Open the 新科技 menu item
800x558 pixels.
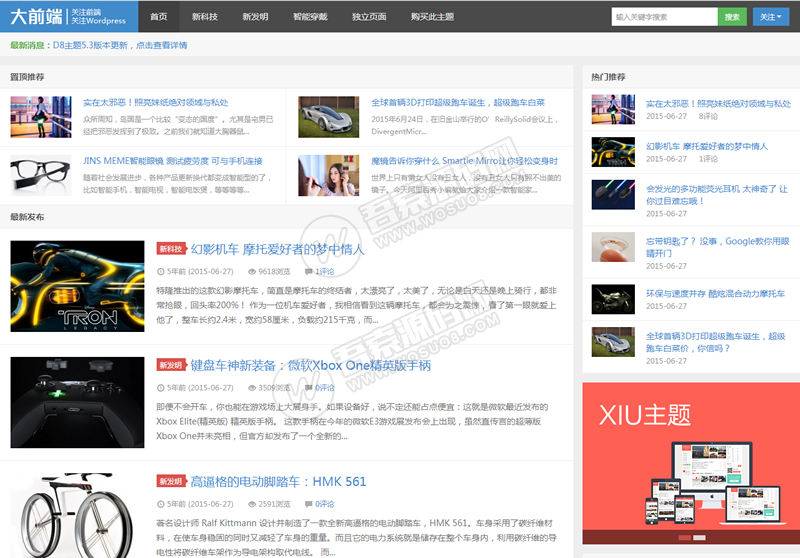pyautogui.click(x=205, y=17)
